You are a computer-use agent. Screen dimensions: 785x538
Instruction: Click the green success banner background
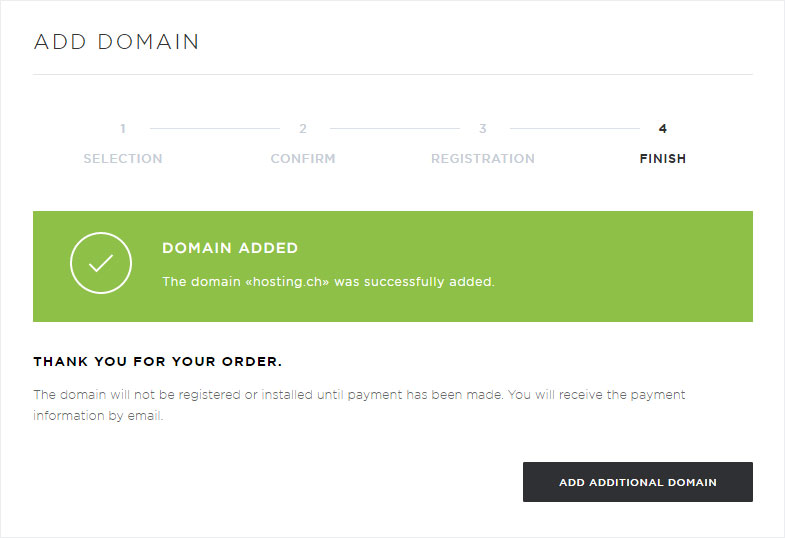(x=601, y=266)
